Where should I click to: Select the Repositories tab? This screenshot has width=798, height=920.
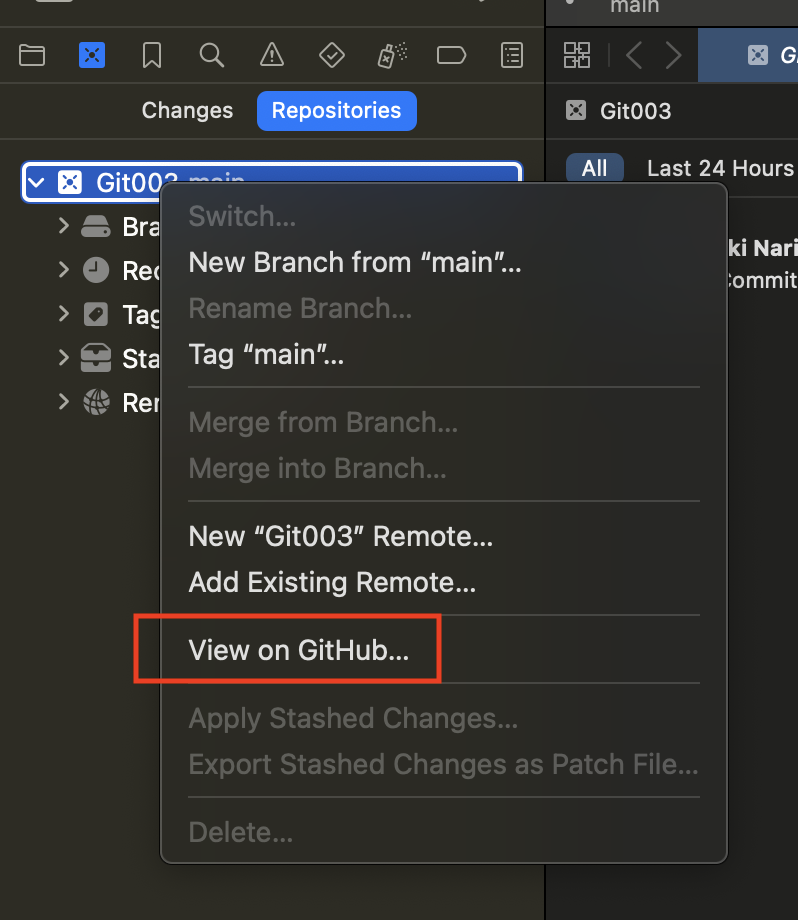point(337,110)
